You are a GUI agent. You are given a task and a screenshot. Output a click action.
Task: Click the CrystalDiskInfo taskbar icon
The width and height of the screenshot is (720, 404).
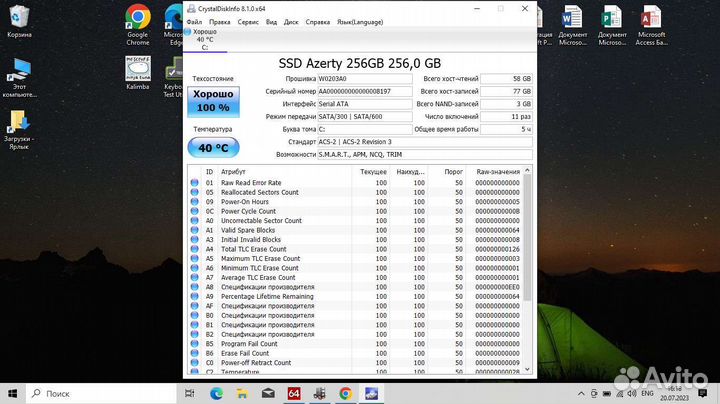[371, 393]
